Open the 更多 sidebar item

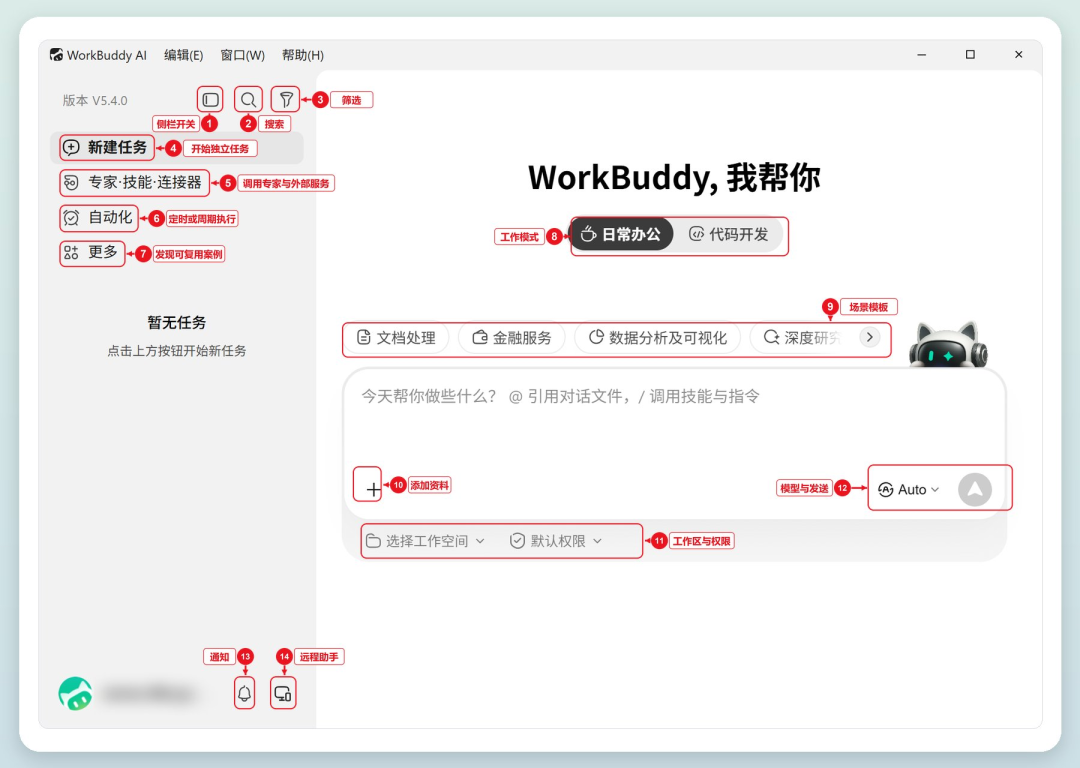[x=92, y=253]
